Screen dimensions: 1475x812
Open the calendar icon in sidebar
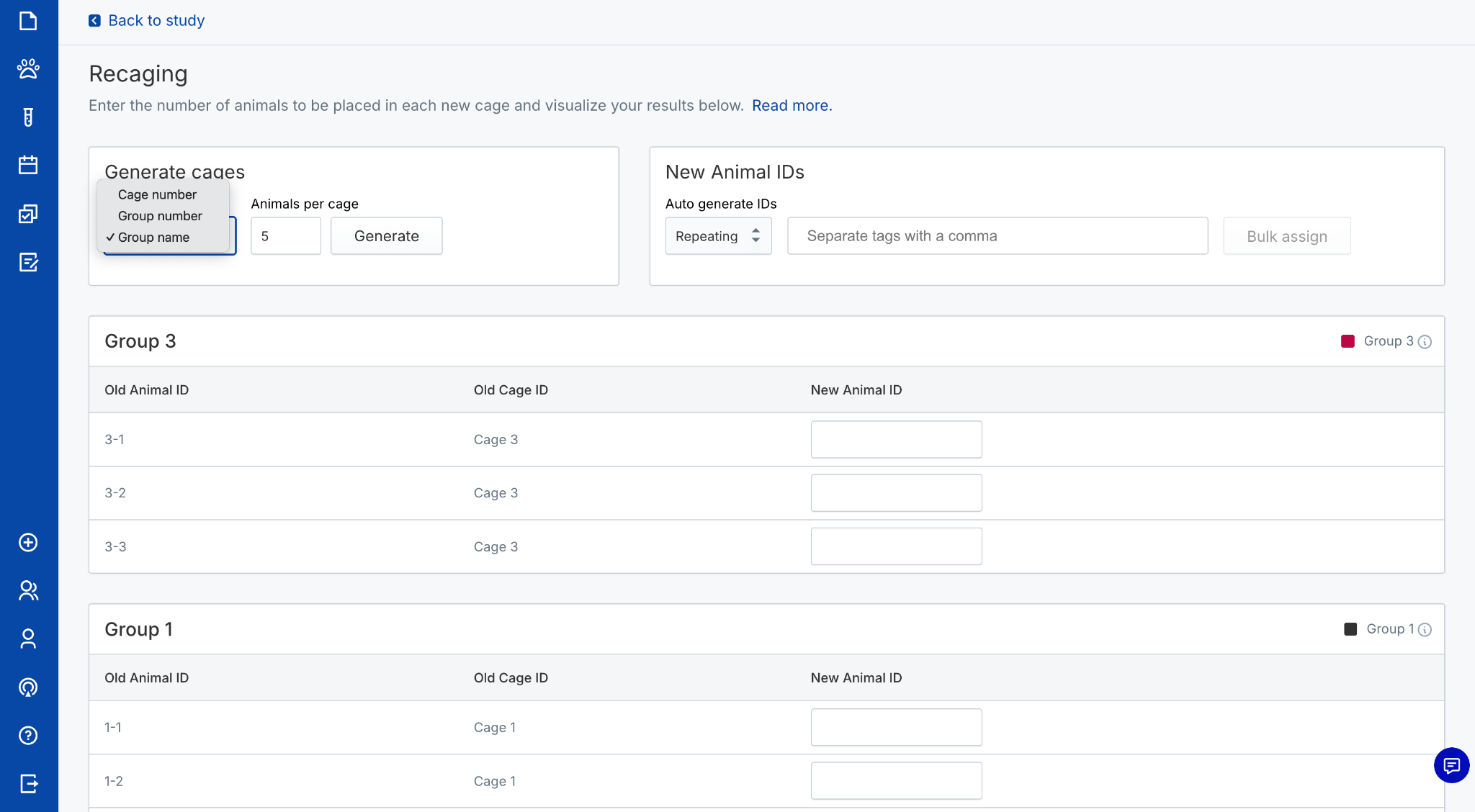[28, 166]
